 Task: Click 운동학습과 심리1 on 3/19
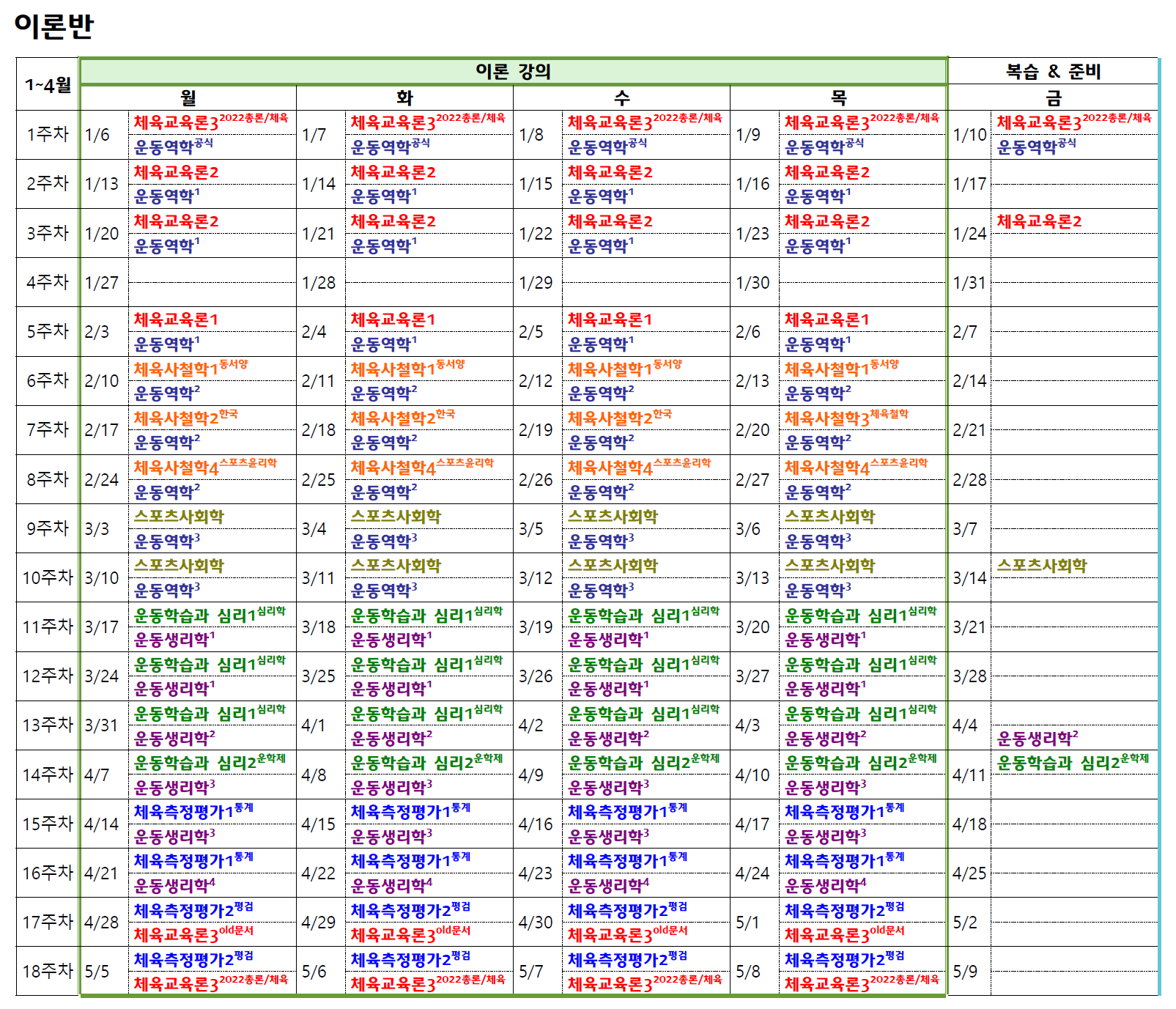tap(643, 615)
